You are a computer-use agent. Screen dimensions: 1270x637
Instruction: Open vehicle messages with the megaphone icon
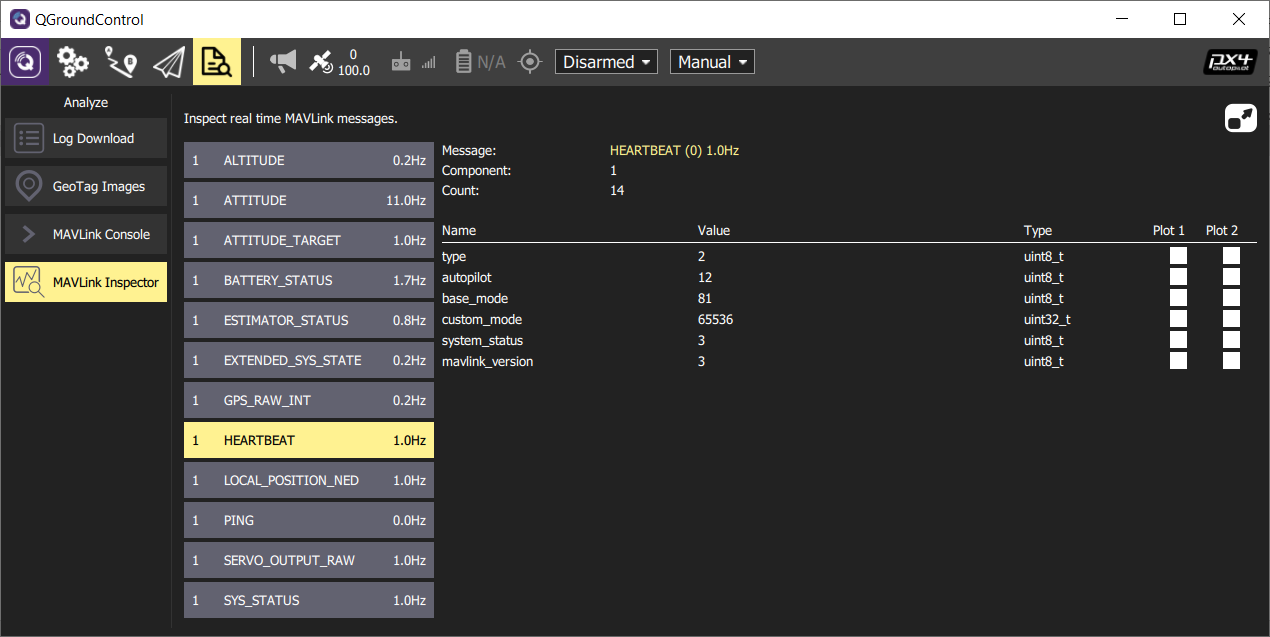coord(283,61)
